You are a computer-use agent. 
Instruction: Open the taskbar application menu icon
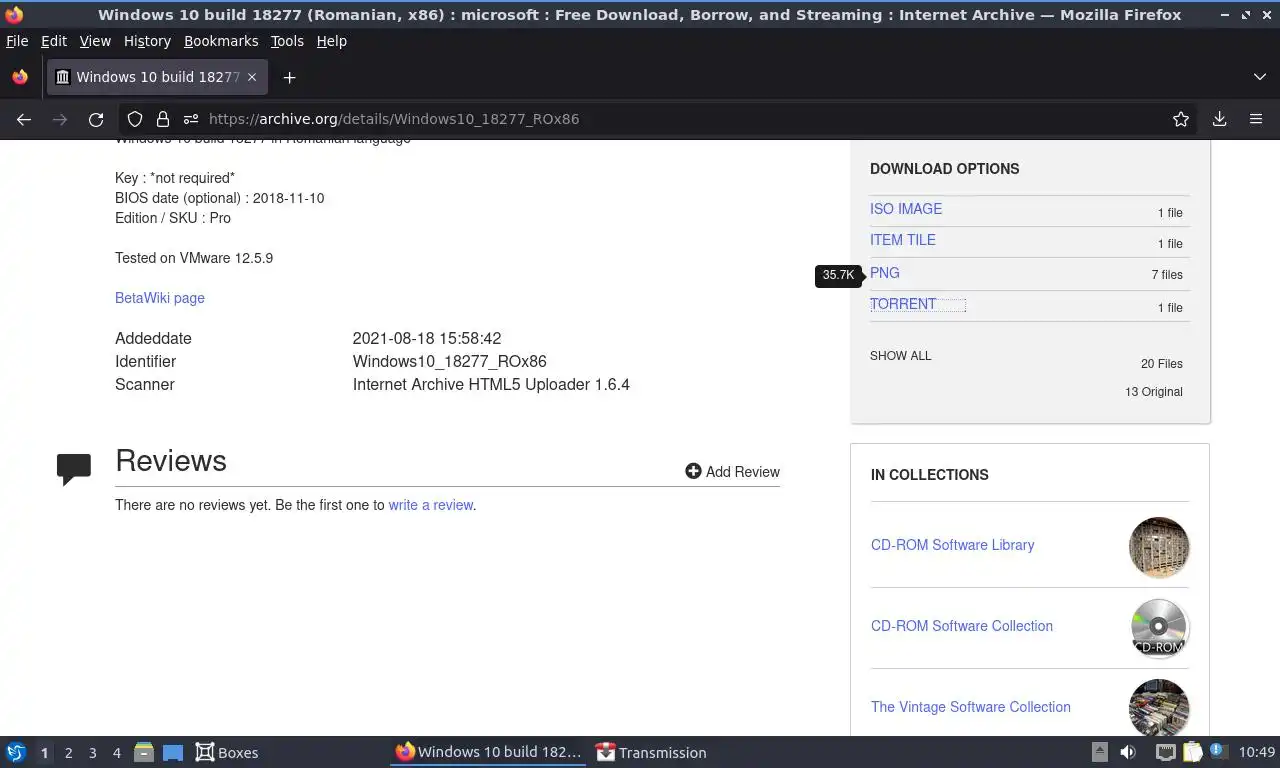click(x=16, y=752)
